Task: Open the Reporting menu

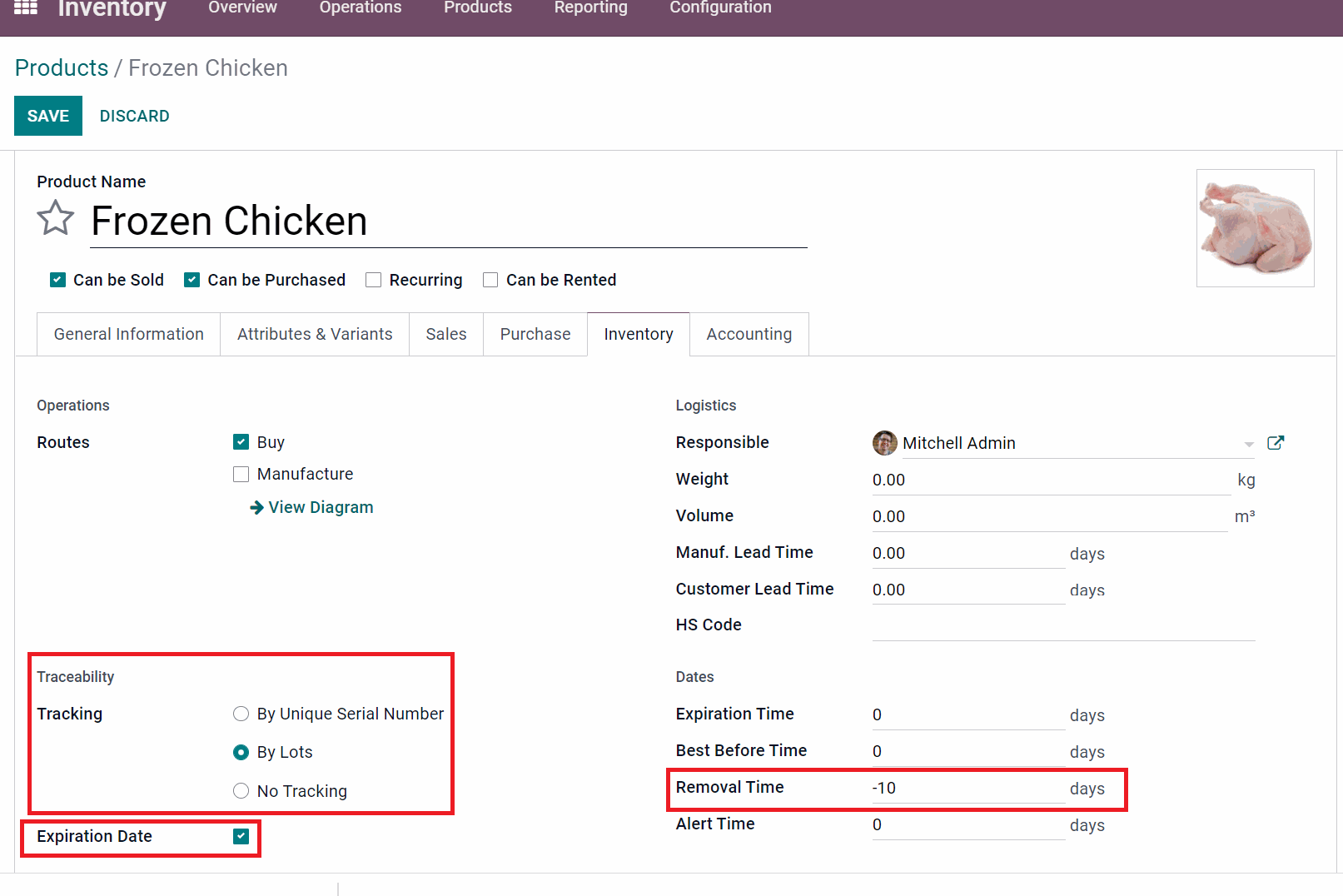Action: [x=590, y=7]
